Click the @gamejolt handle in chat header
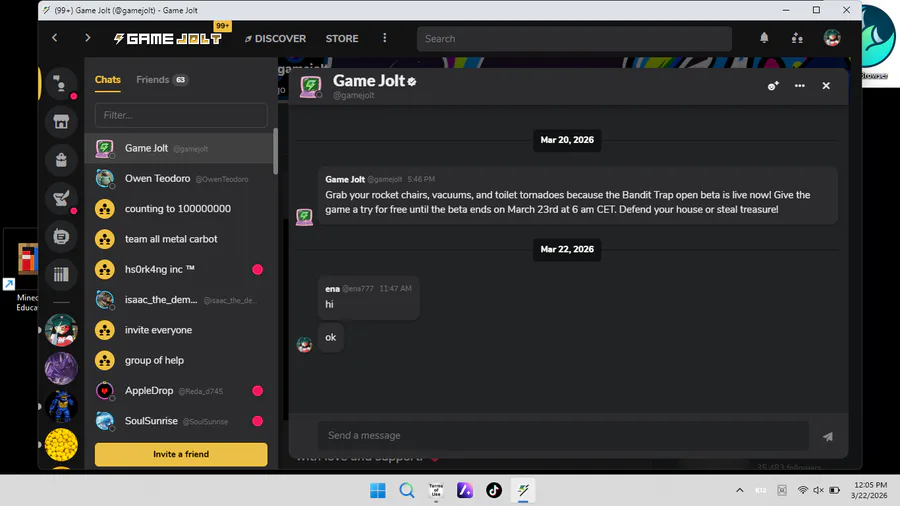 tap(354, 95)
